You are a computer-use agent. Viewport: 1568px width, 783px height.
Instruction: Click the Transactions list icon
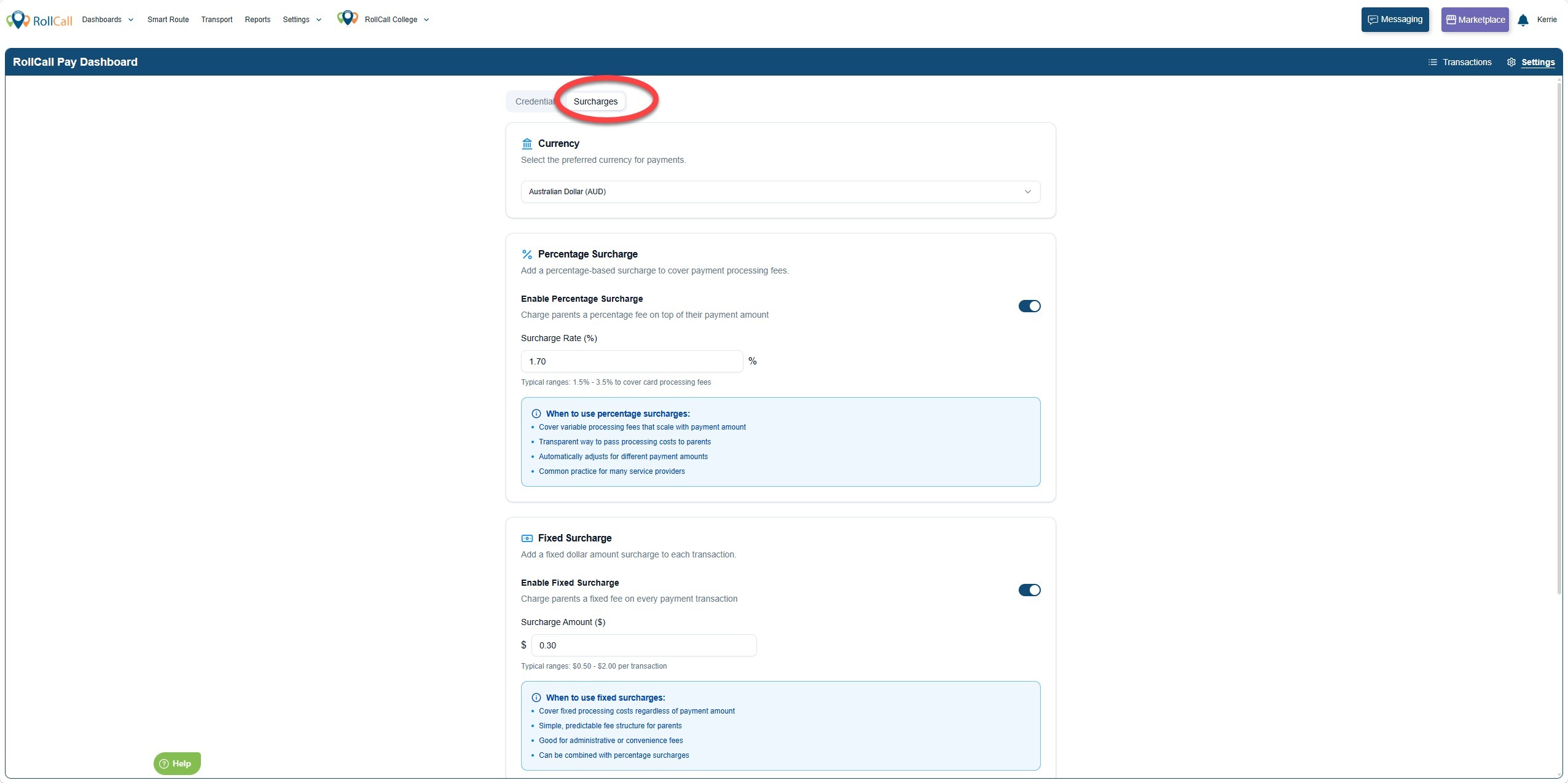coord(1432,62)
